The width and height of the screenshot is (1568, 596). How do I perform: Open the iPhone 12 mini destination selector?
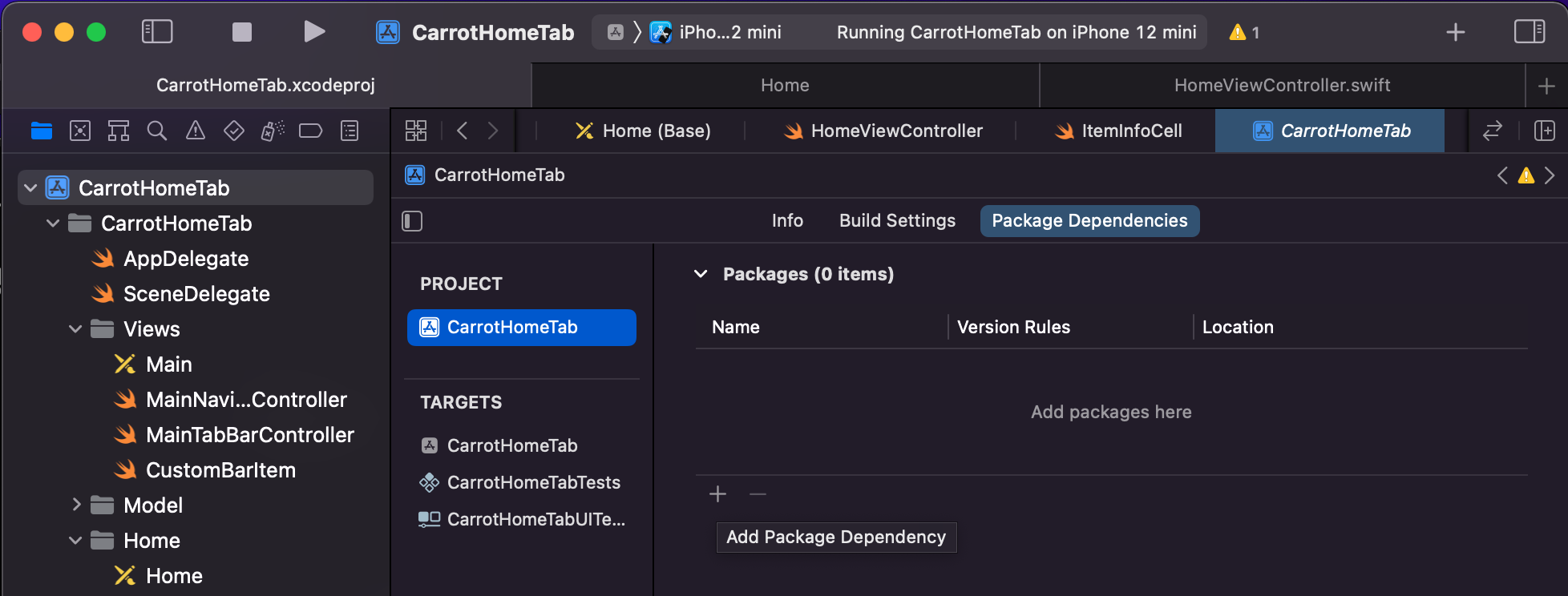click(x=715, y=32)
